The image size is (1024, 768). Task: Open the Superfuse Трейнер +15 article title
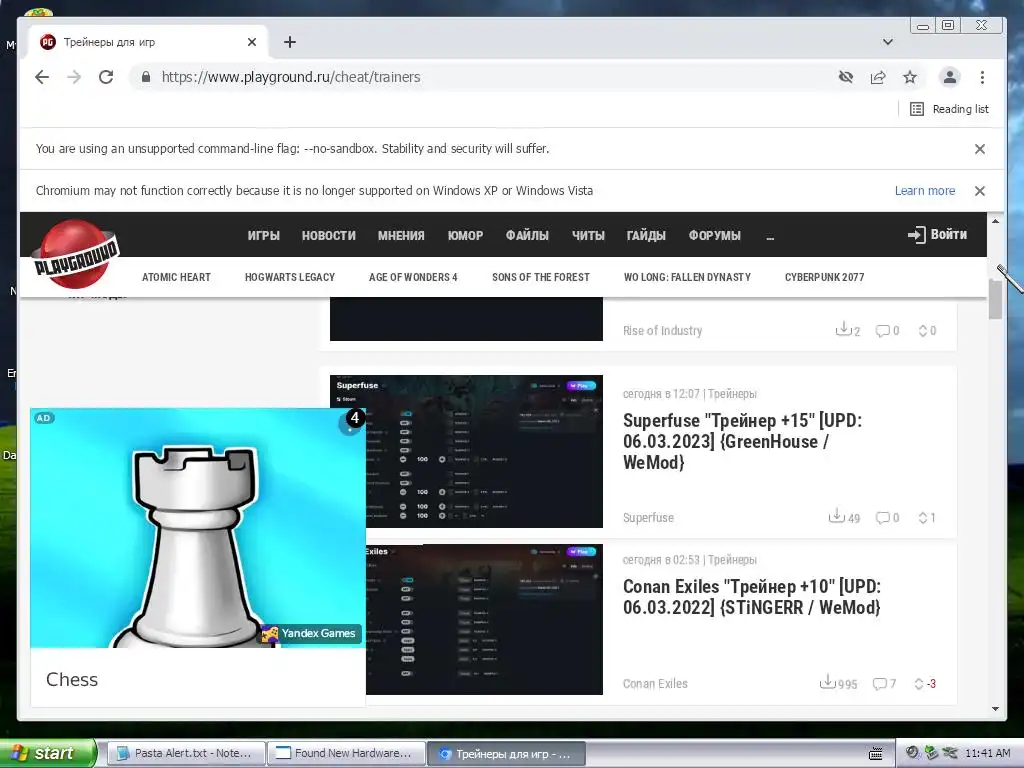click(x=742, y=441)
